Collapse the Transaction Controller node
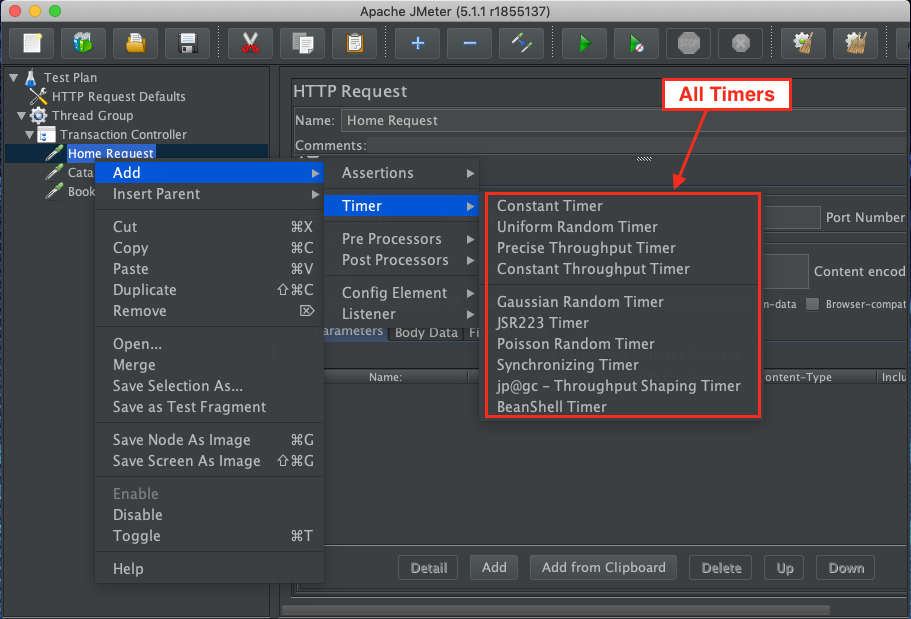The image size is (911, 619). [x=29, y=135]
